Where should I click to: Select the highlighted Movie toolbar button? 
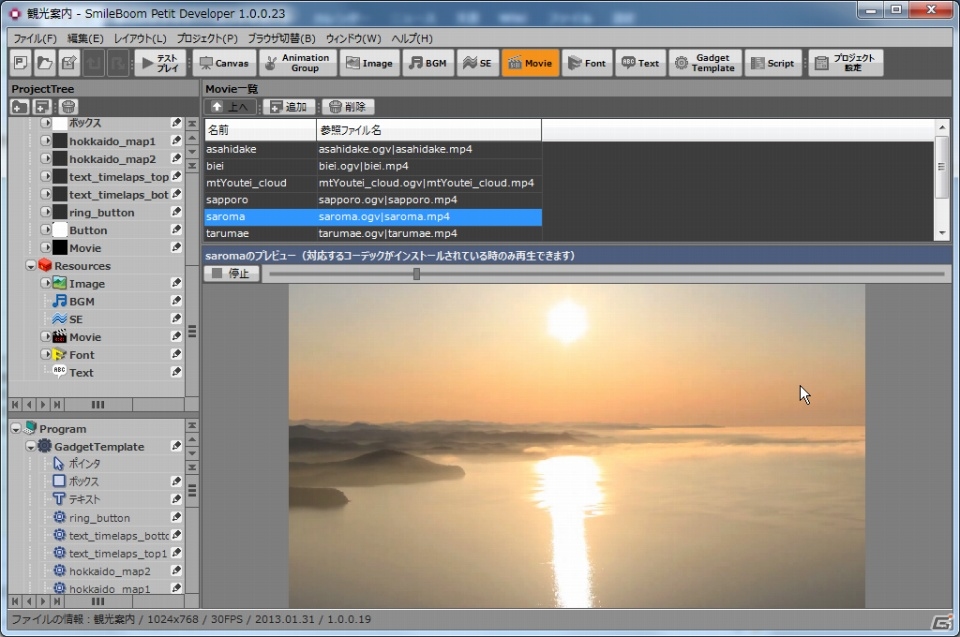tap(530, 62)
